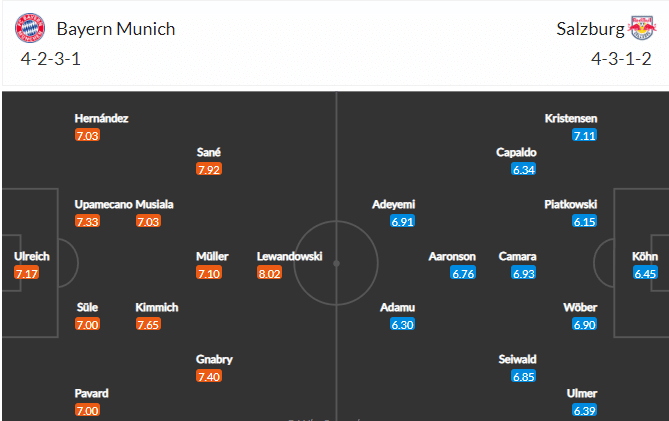Select goalkeeper Köhn
The width and height of the screenshot is (669, 421).
pos(645,256)
